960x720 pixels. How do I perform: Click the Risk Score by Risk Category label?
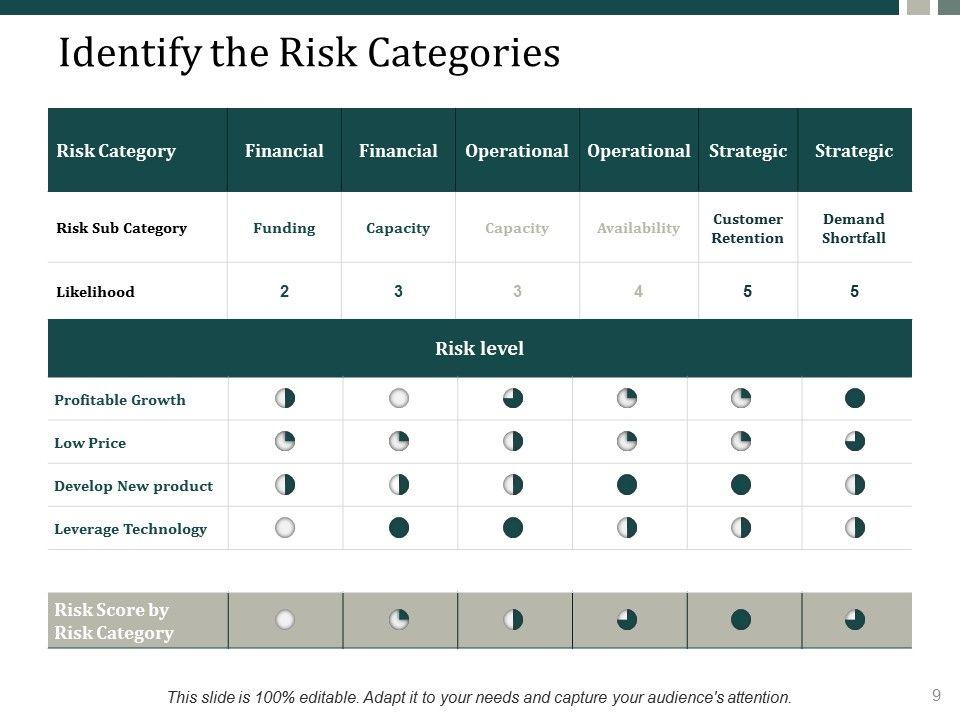click(114, 621)
